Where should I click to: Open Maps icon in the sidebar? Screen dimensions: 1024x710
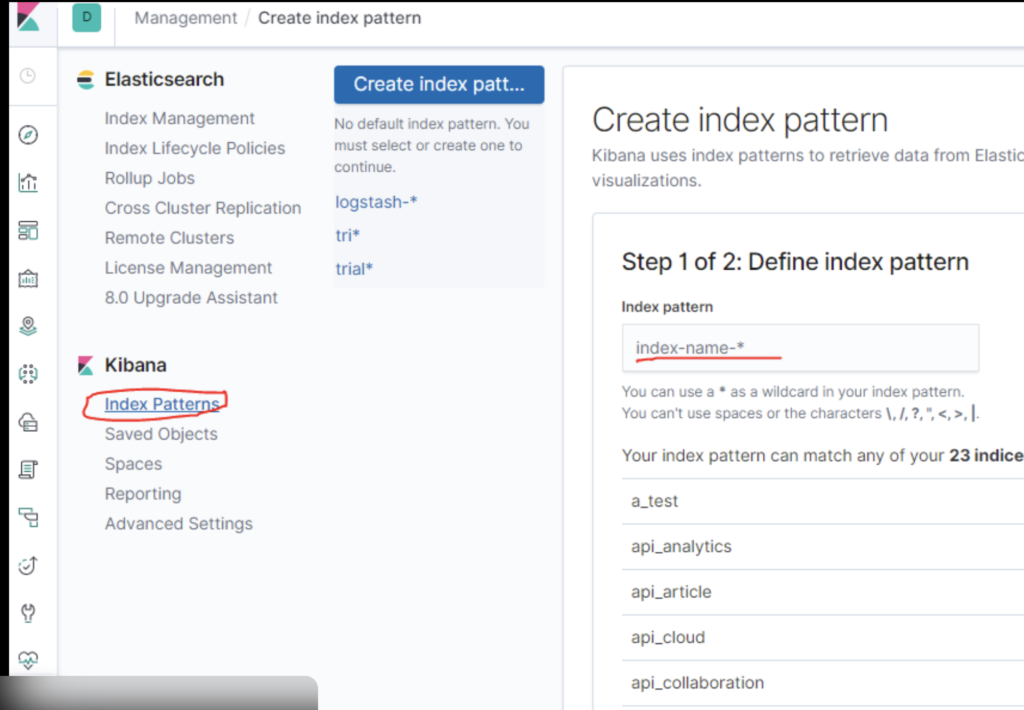click(x=28, y=326)
